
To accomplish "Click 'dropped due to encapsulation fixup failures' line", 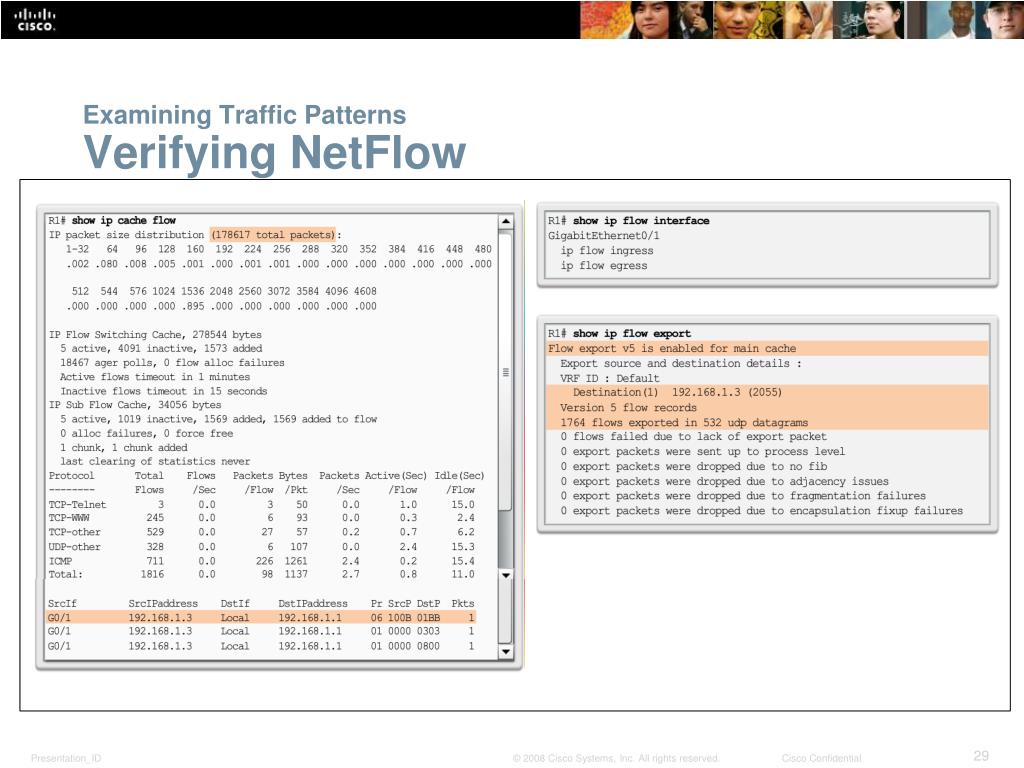I will pos(761,511).
